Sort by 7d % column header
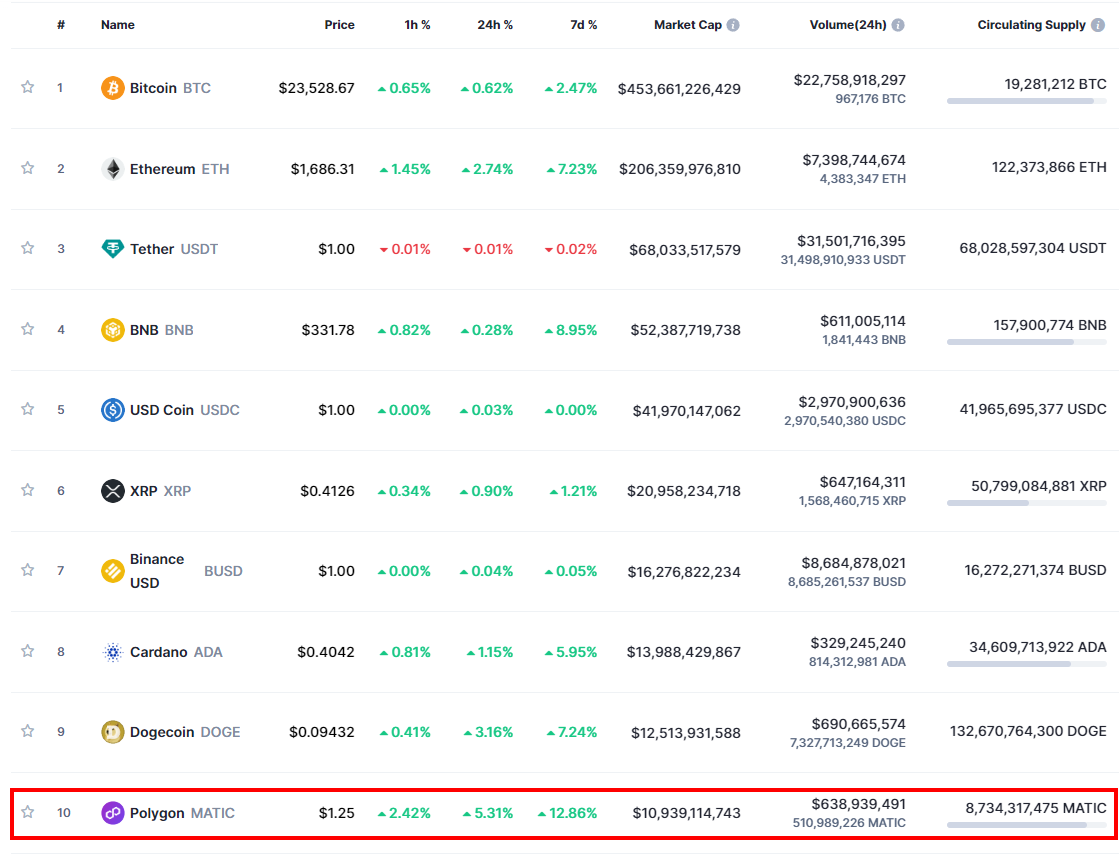1119x855 pixels. click(x=583, y=25)
